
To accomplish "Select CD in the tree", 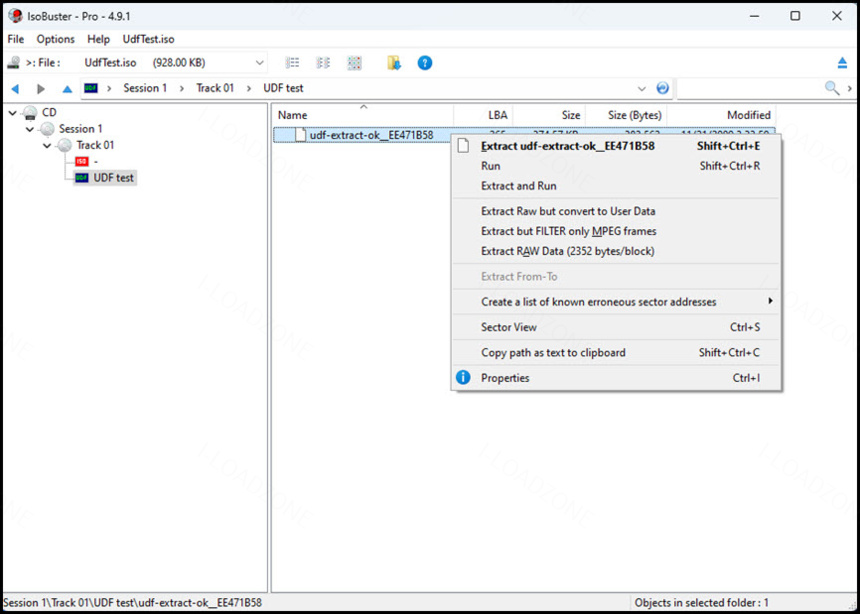I will pyautogui.click(x=49, y=112).
